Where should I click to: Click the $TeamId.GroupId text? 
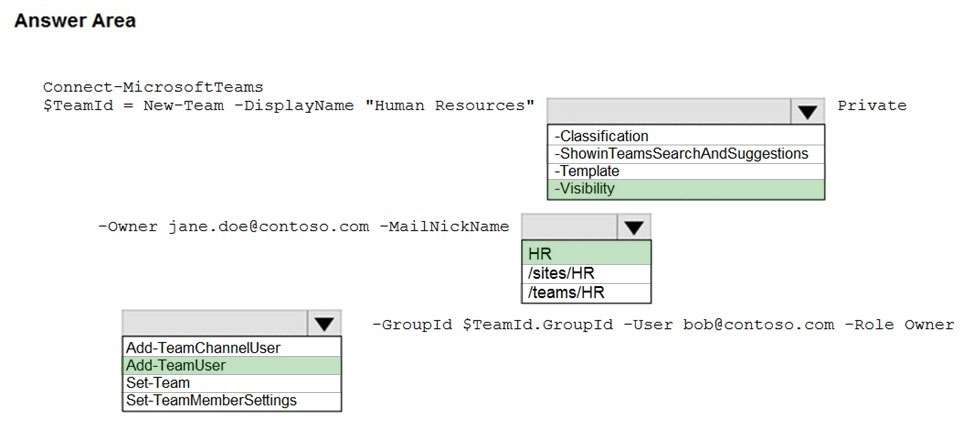click(538, 325)
